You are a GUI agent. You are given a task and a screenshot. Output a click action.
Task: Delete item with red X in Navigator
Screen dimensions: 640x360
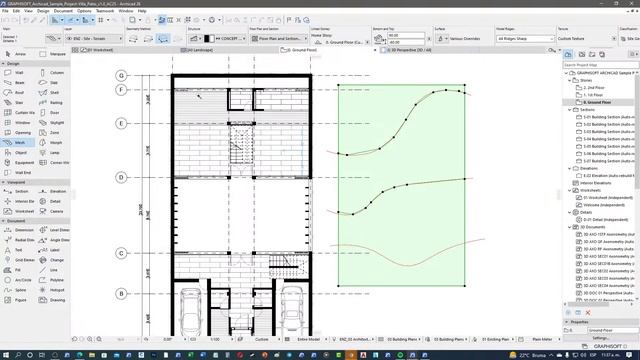(588, 313)
